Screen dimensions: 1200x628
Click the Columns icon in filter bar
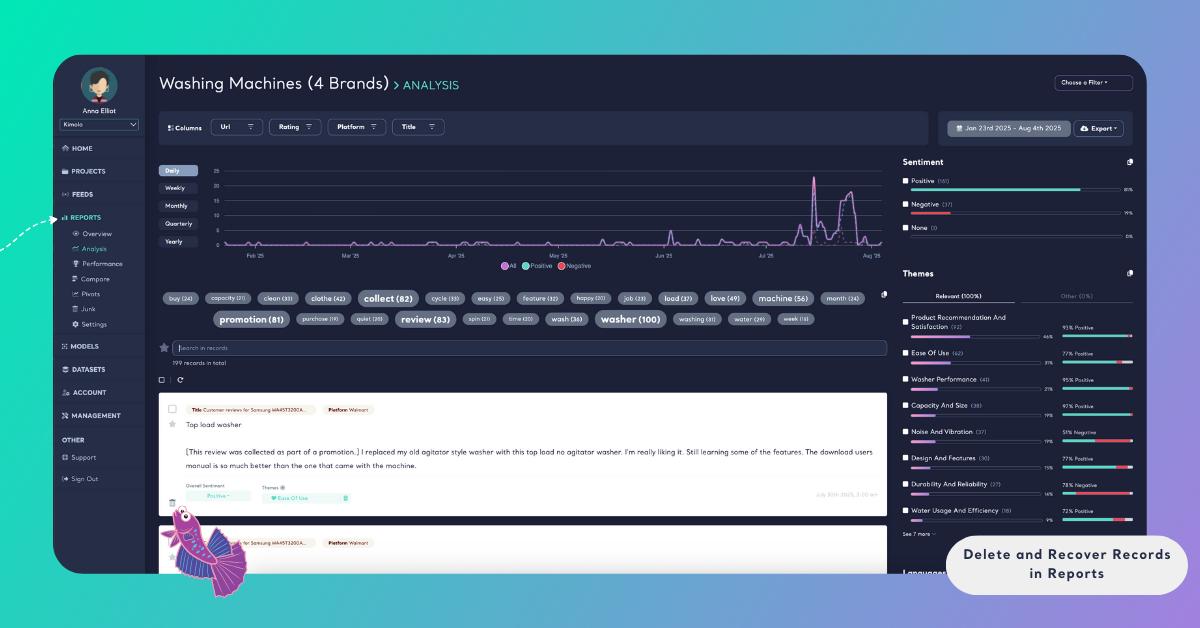170,128
